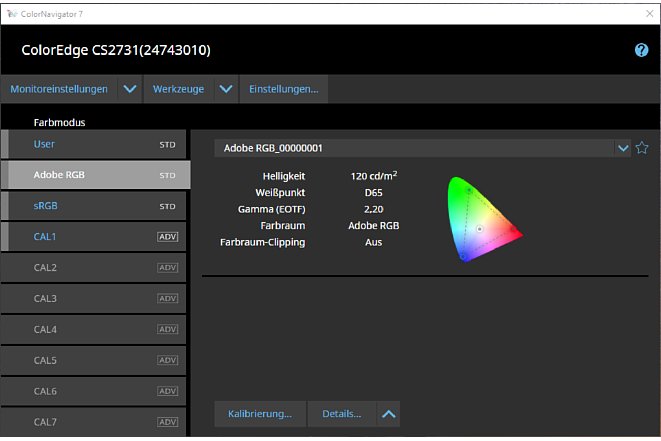This screenshot has height=441, width=661.
Task: Select the sRGB color mode
Action: tap(94, 206)
